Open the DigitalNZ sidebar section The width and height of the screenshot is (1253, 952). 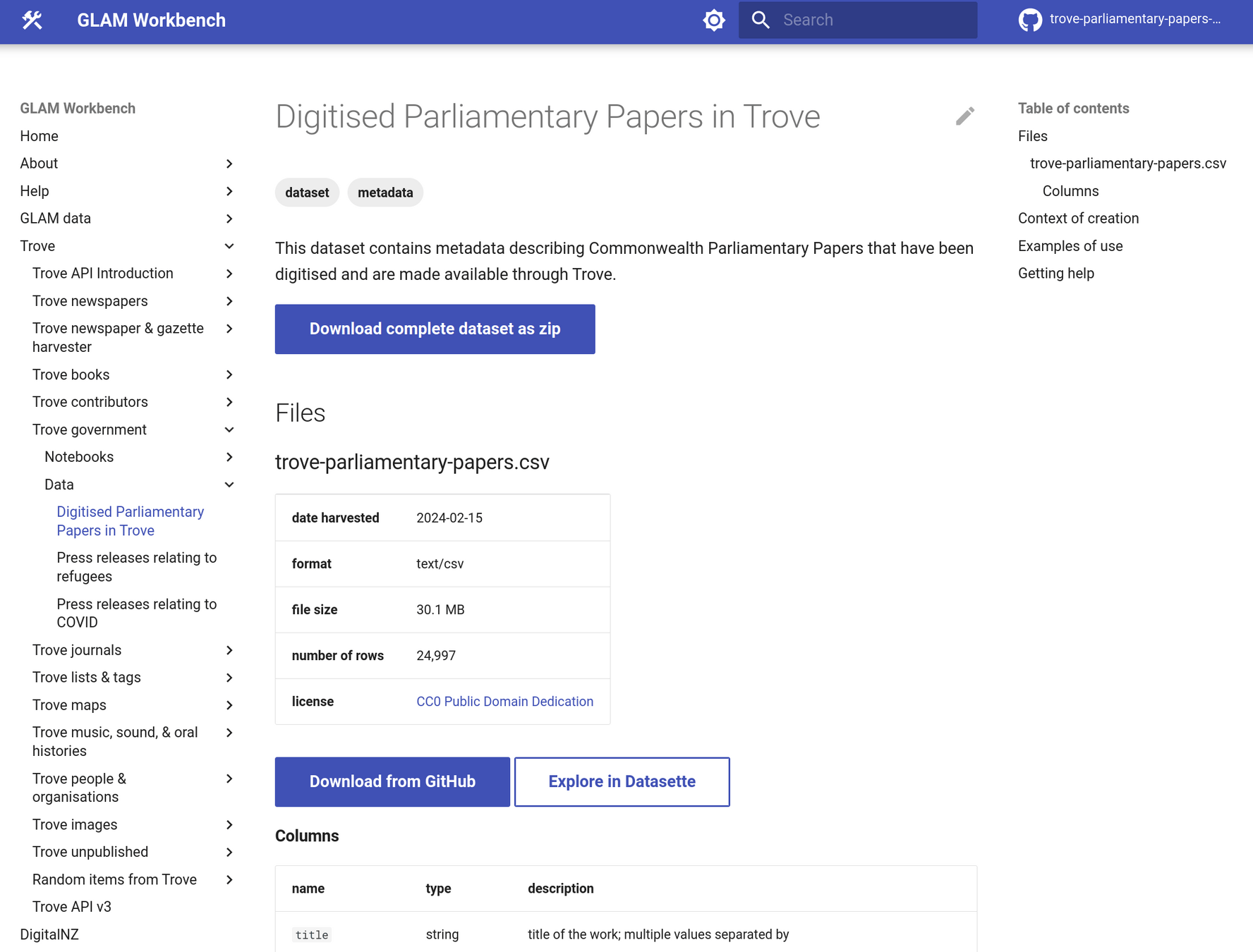click(49, 934)
